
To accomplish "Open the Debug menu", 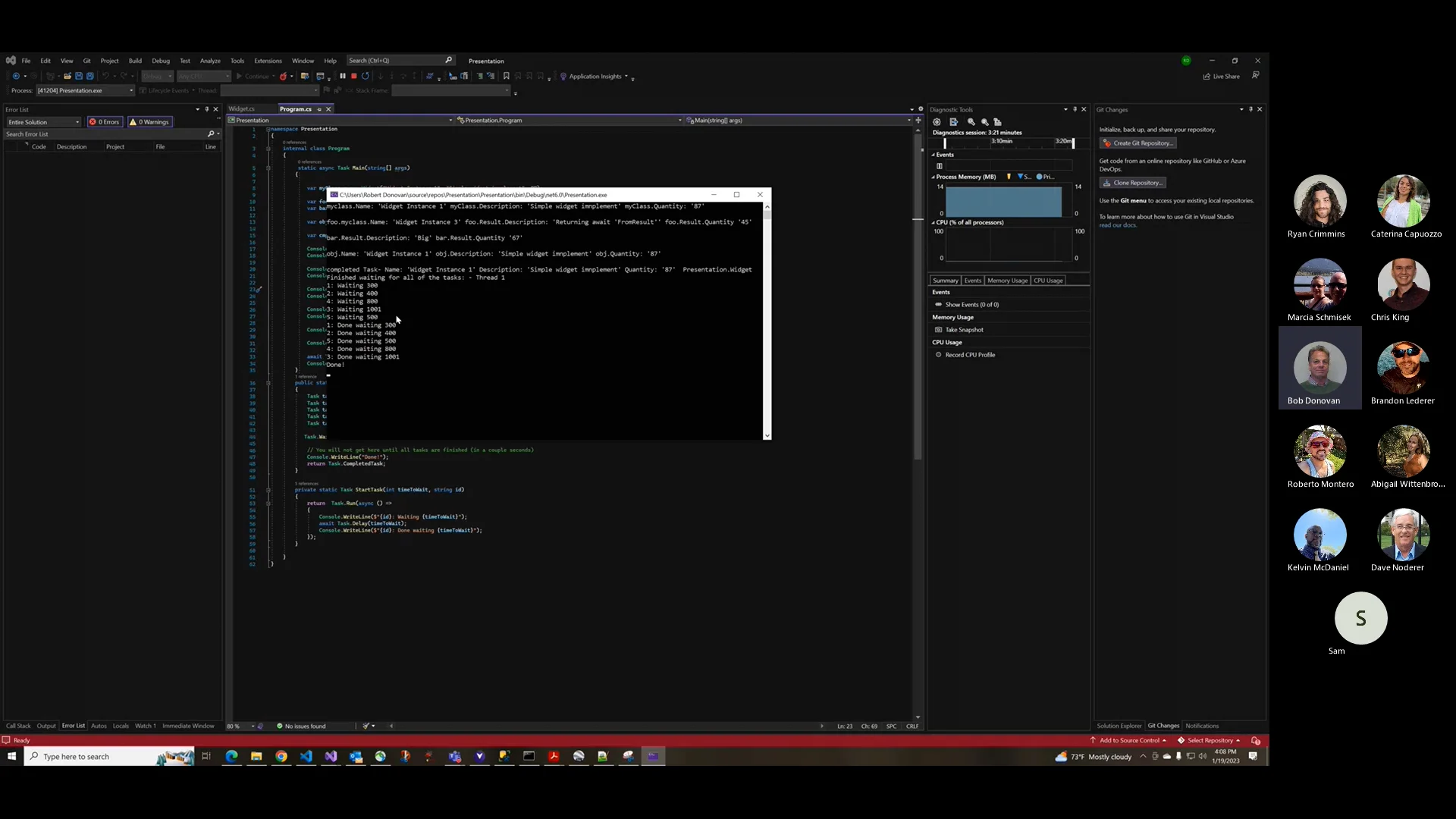I will pos(161,61).
